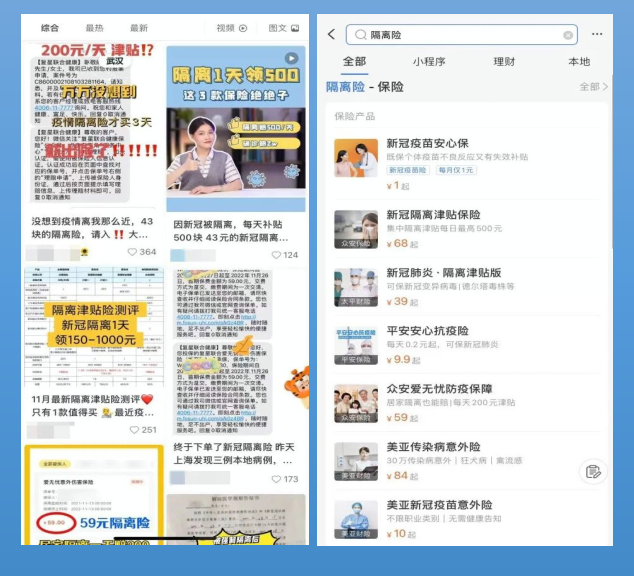The height and width of the screenshot is (576, 634).
Task: Click the 众安保险 masked woman thumbnail
Action: 356,229
